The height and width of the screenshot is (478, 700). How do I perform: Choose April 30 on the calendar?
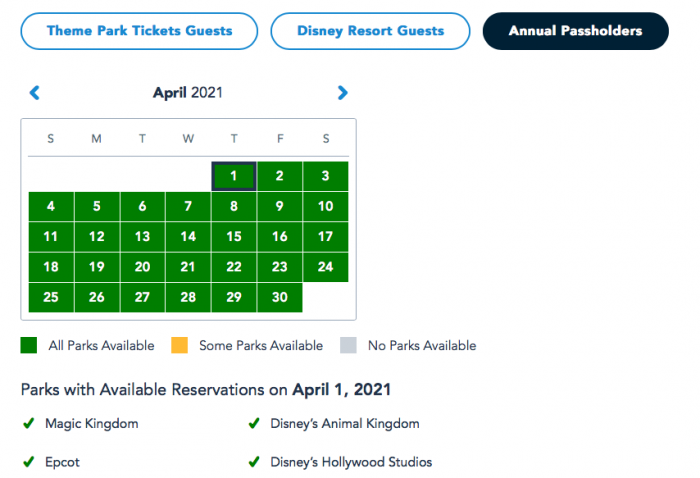point(279,297)
